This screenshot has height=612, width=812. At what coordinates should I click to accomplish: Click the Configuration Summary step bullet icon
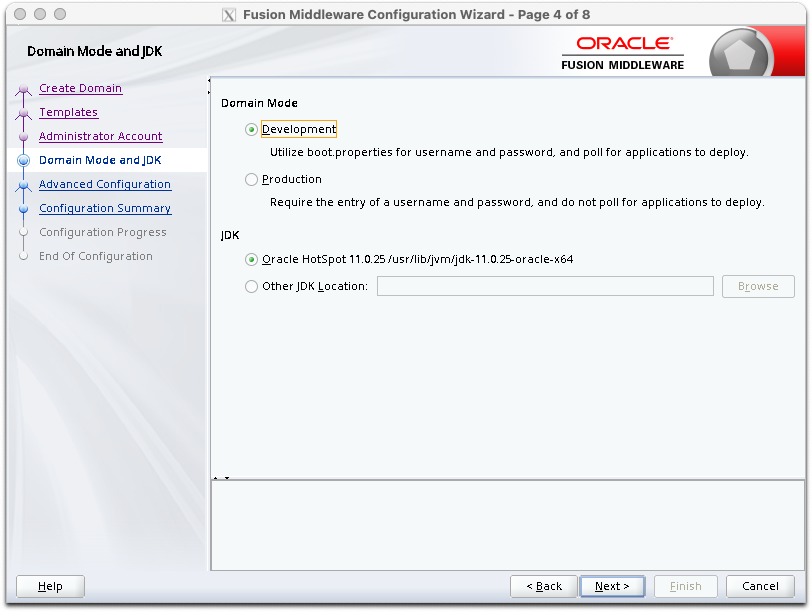(23, 209)
